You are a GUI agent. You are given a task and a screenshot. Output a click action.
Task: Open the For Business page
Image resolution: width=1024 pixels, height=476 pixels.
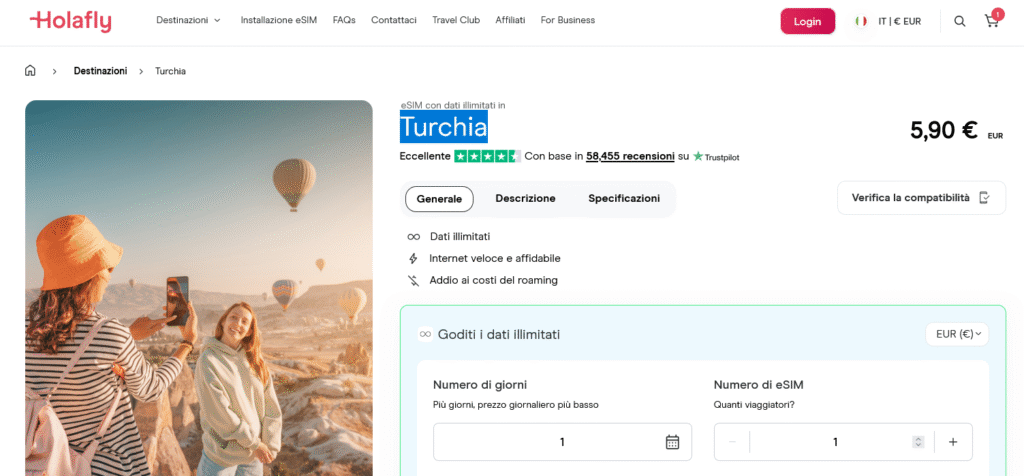pyautogui.click(x=568, y=20)
